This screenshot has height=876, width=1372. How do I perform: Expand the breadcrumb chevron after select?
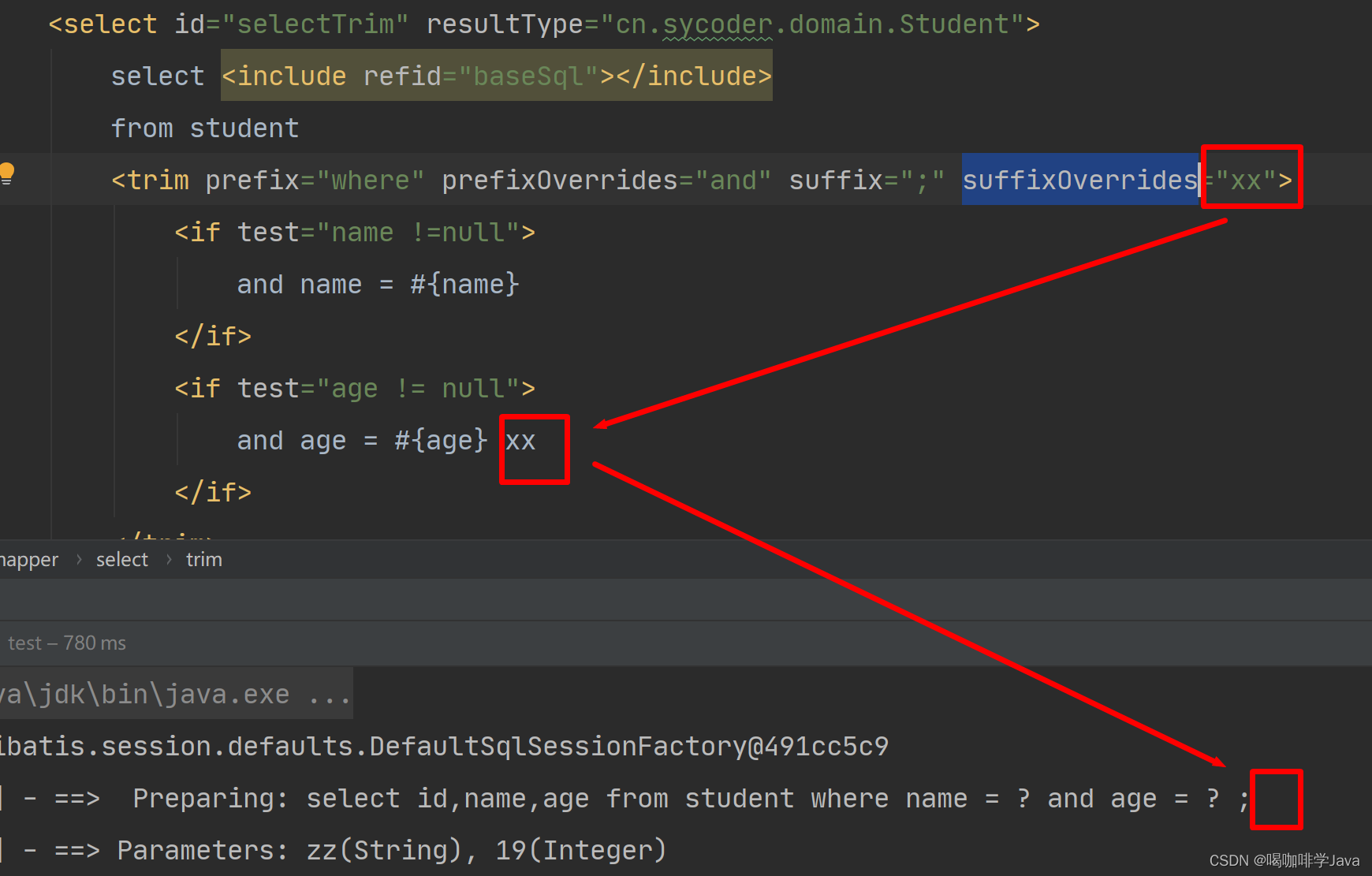pos(169,559)
